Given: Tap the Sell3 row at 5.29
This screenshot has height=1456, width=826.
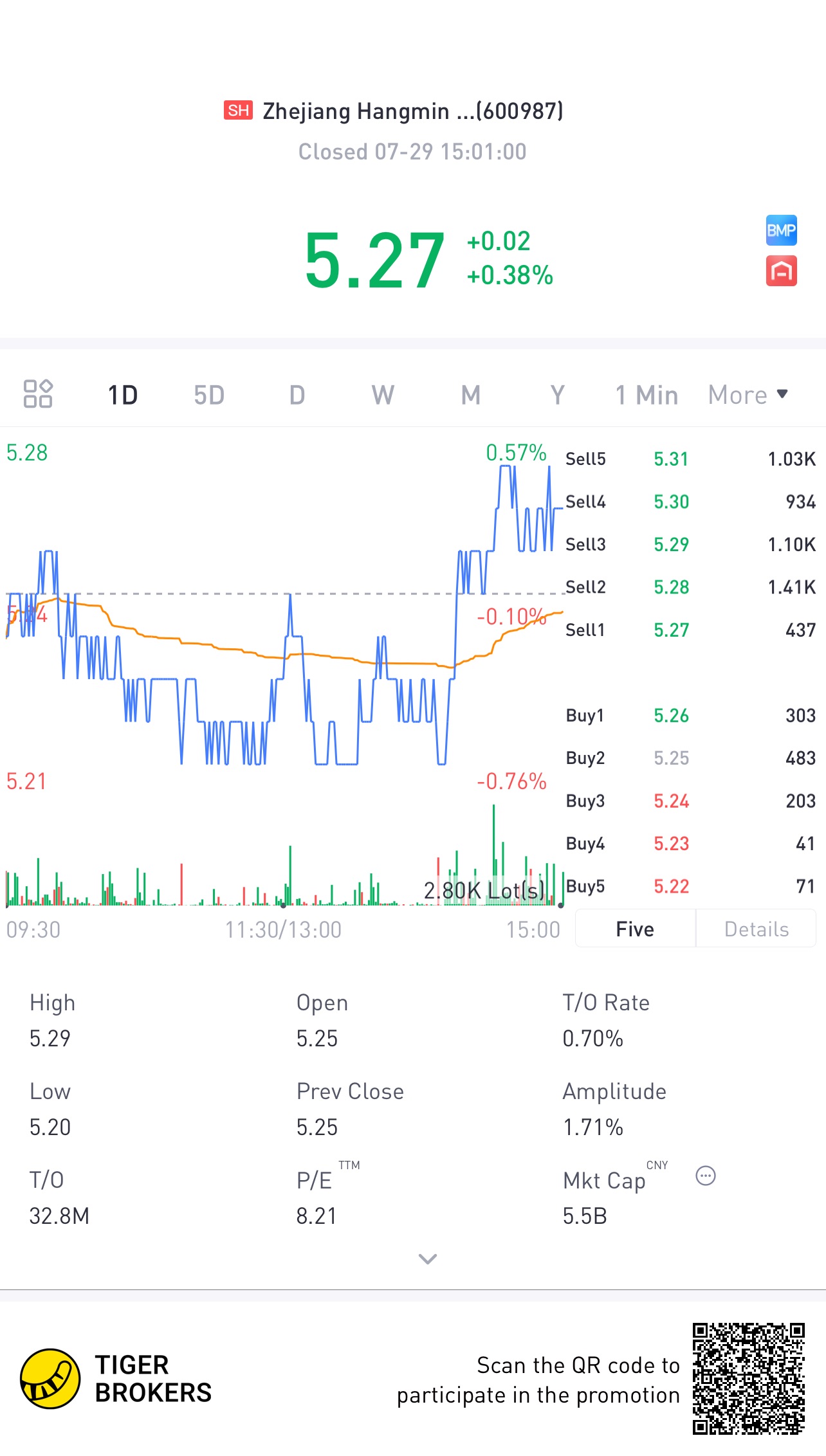Looking at the screenshot, I should pos(690,544).
